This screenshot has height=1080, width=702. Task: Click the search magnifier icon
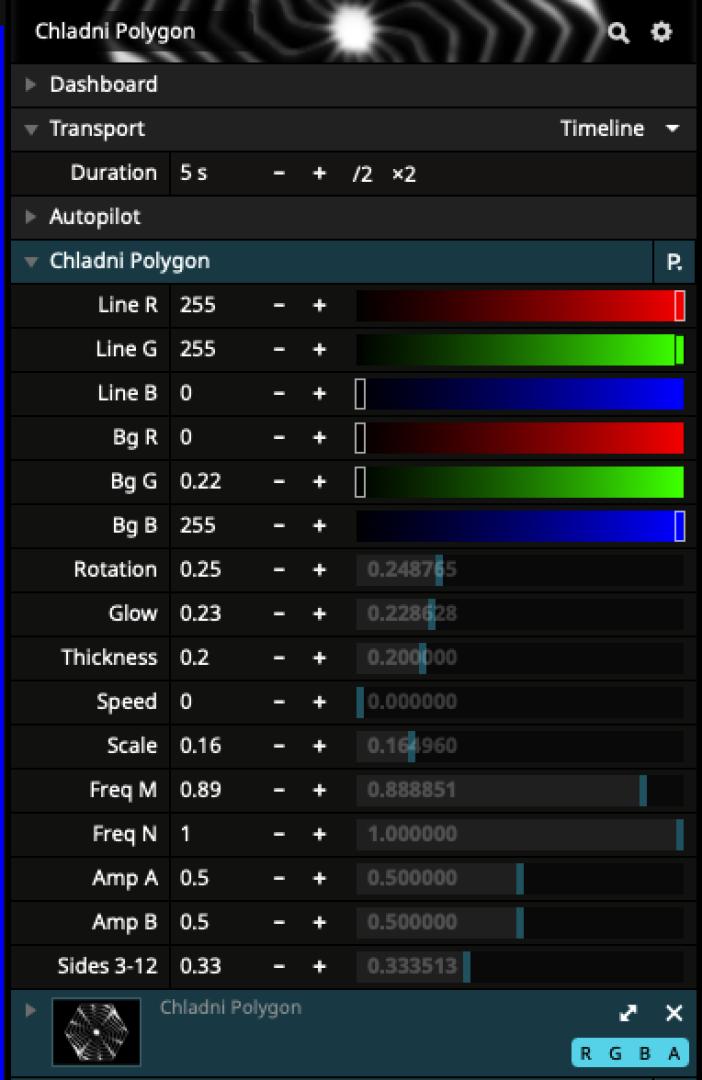(x=619, y=33)
